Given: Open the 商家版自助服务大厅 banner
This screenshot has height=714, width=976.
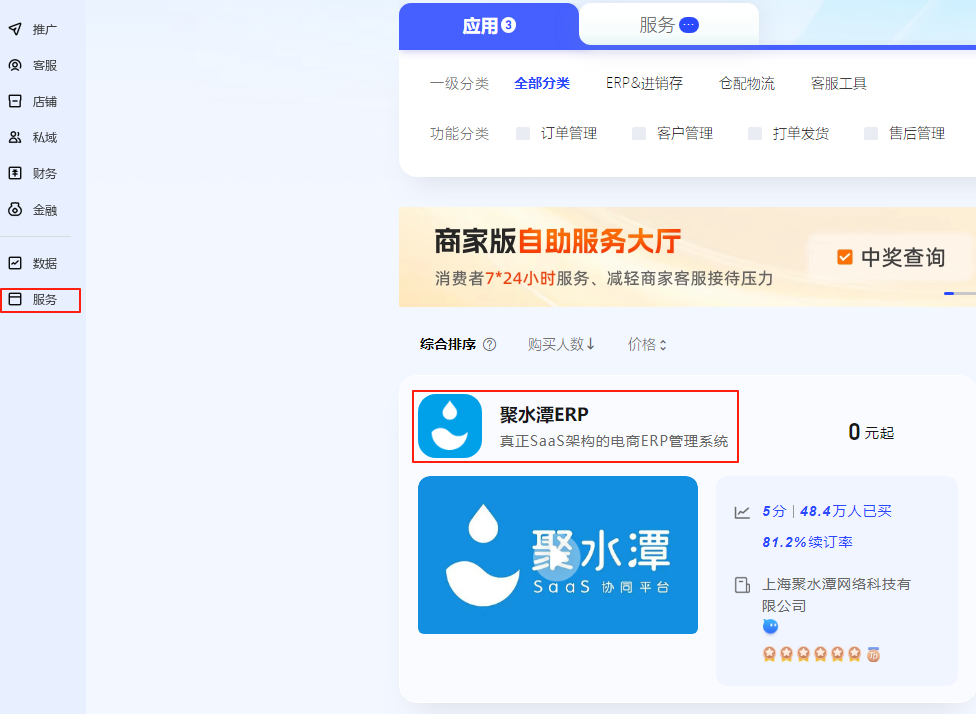Looking at the screenshot, I should tap(687, 257).
